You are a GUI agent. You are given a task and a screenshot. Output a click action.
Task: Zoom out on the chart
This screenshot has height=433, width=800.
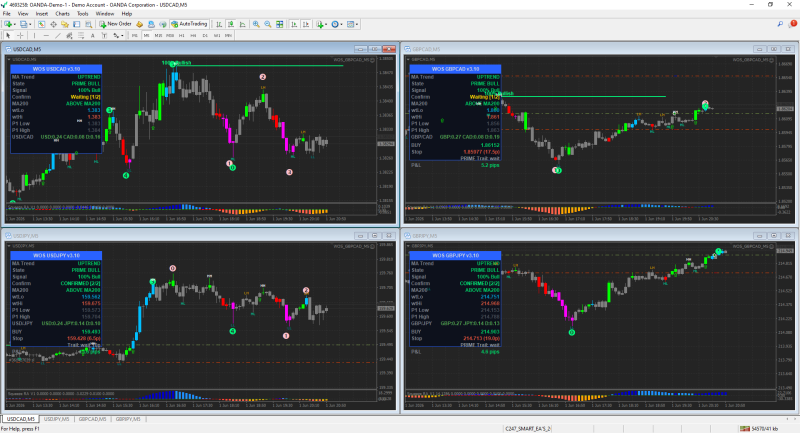pos(268,24)
